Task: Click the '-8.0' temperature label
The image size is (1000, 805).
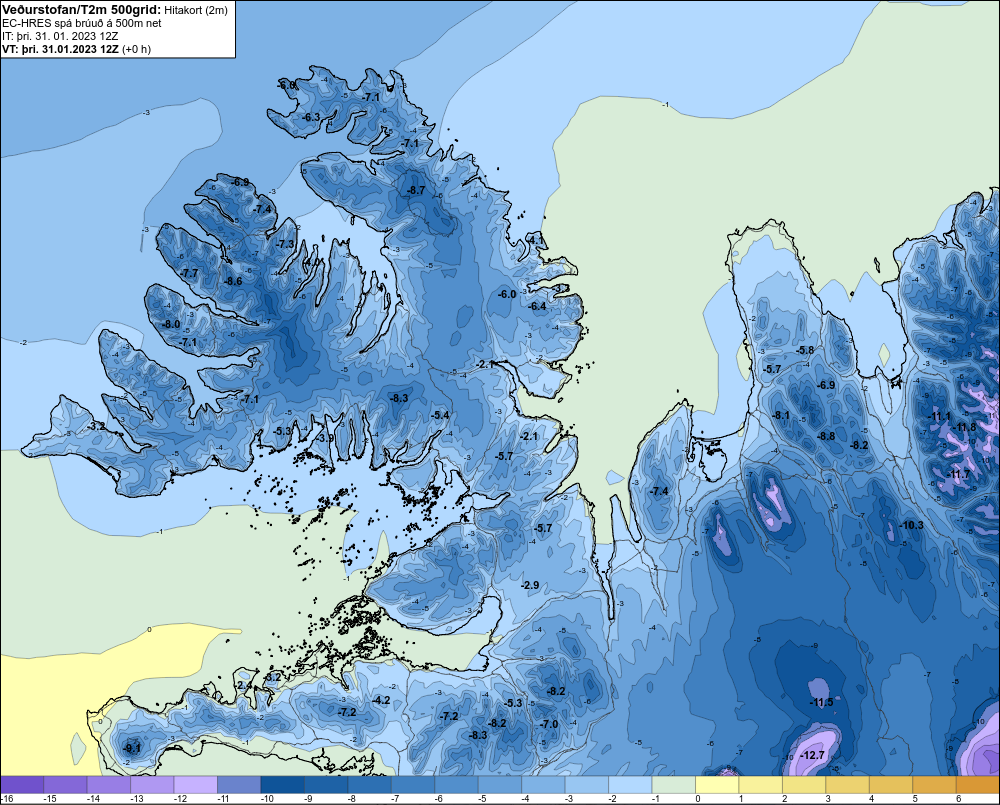Action: click(x=170, y=324)
